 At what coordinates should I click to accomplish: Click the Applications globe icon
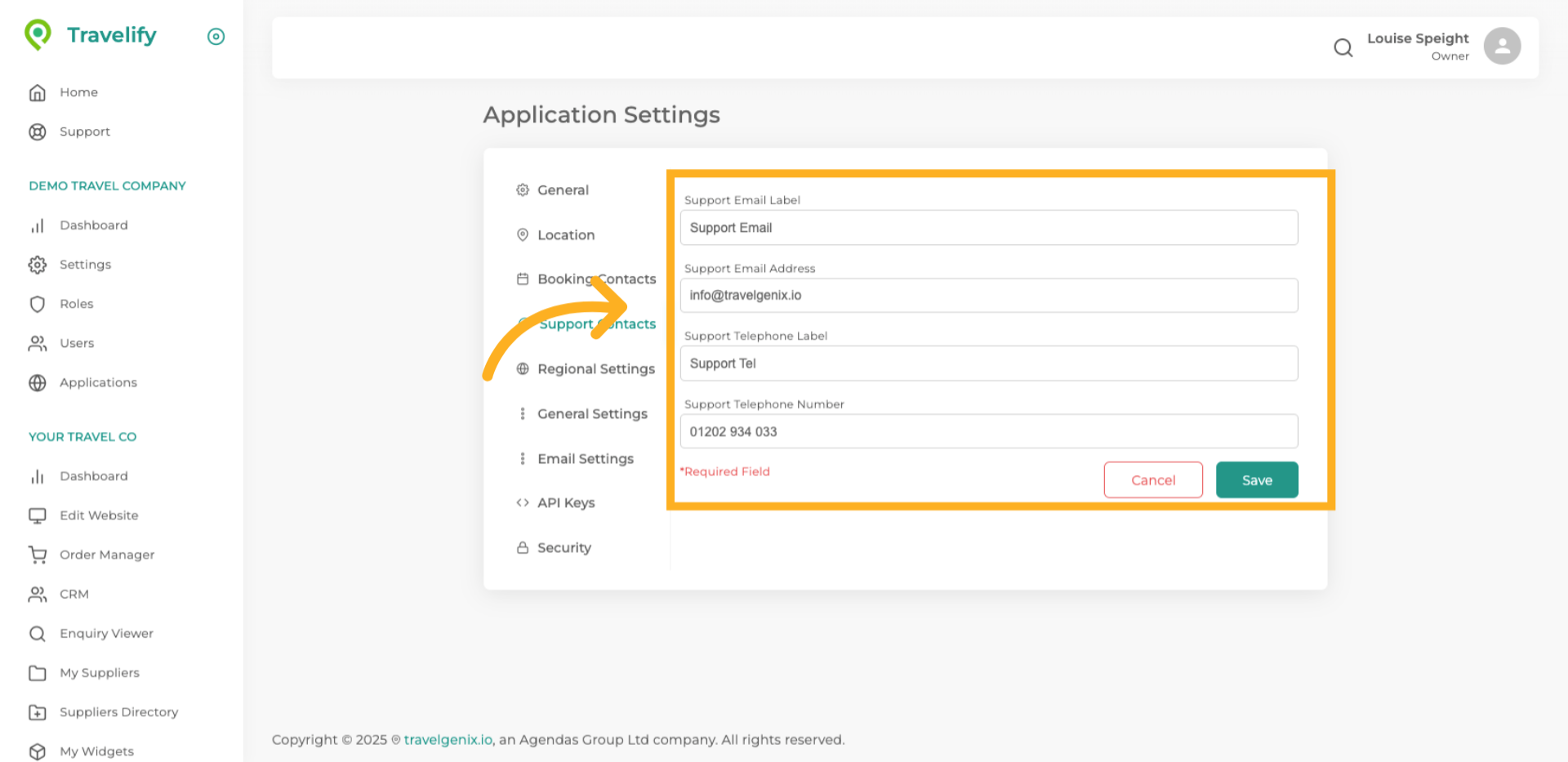[x=38, y=382]
